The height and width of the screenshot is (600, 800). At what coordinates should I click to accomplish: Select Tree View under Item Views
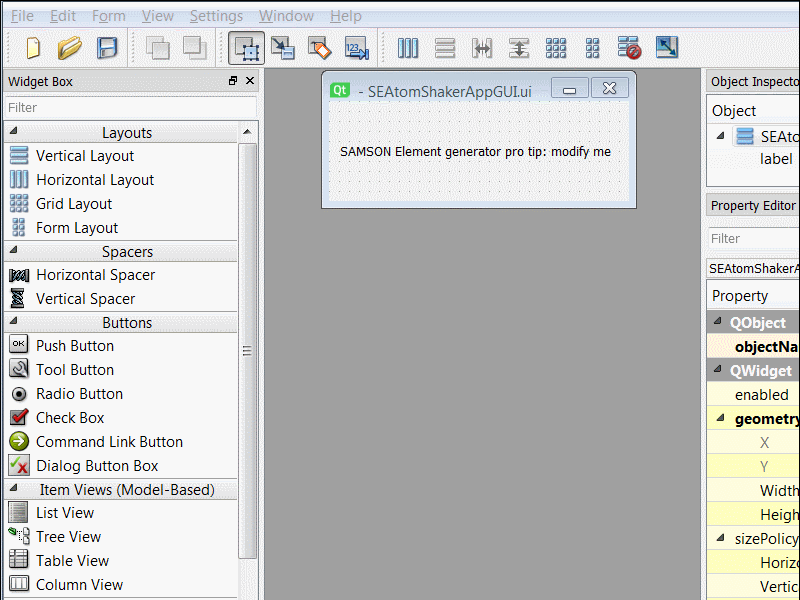point(68,536)
